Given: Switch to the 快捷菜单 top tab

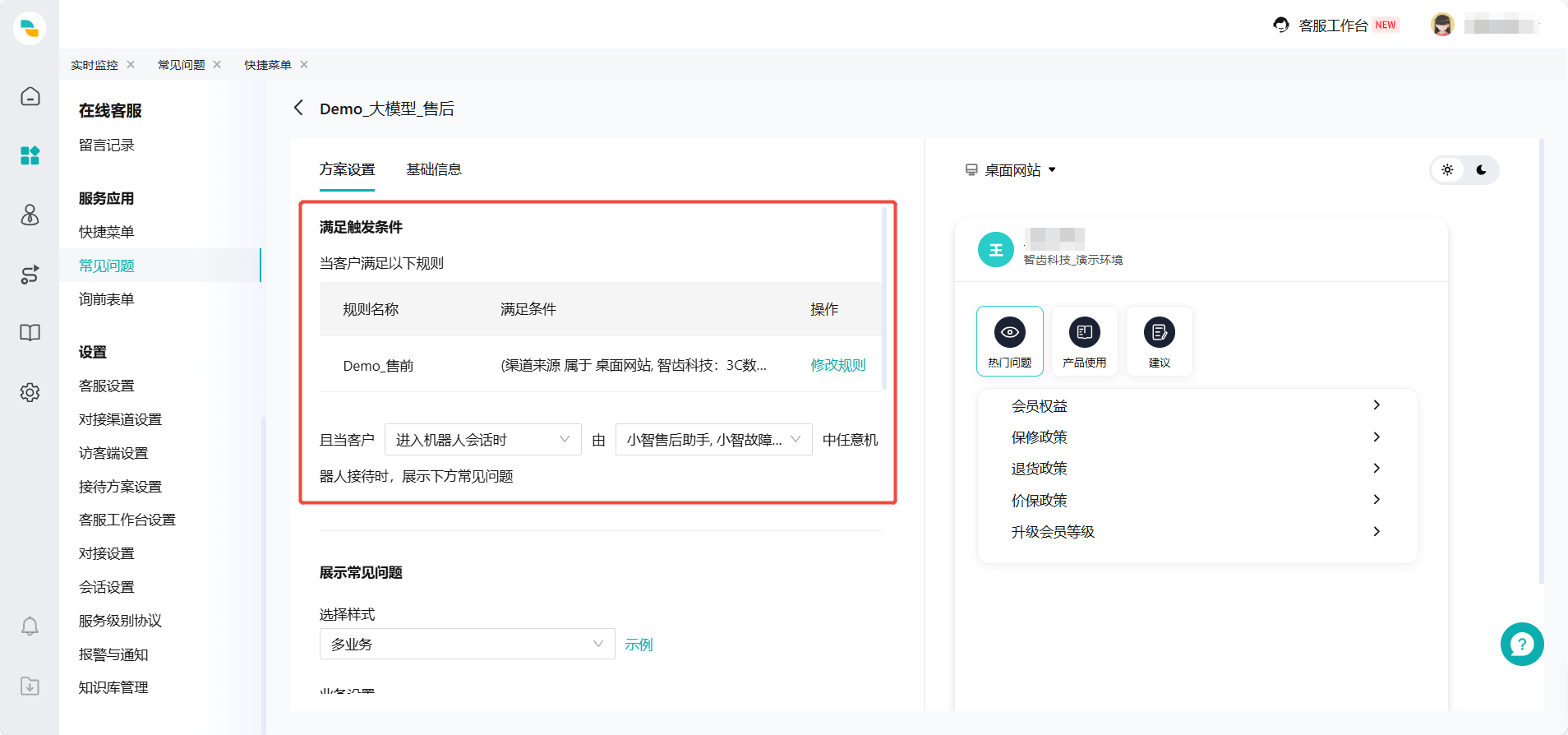Looking at the screenshot, I should (x=268, y=65).
